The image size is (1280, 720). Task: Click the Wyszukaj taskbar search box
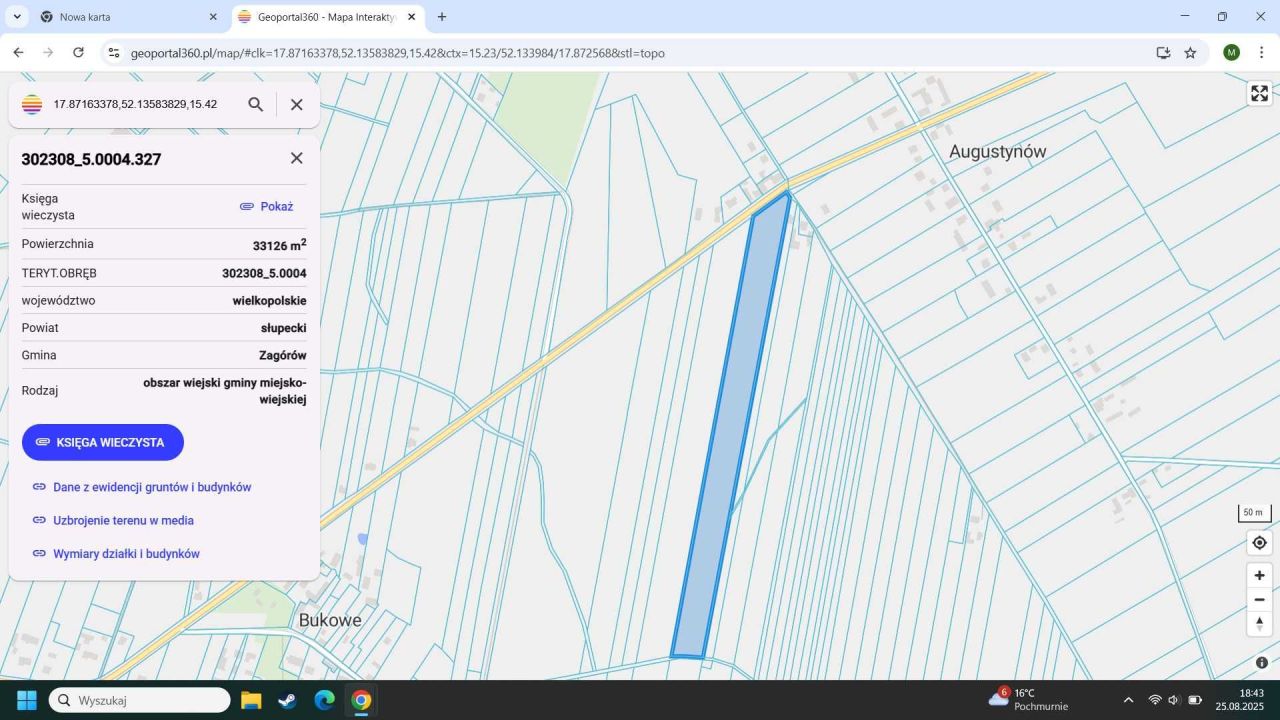(139, 700)
